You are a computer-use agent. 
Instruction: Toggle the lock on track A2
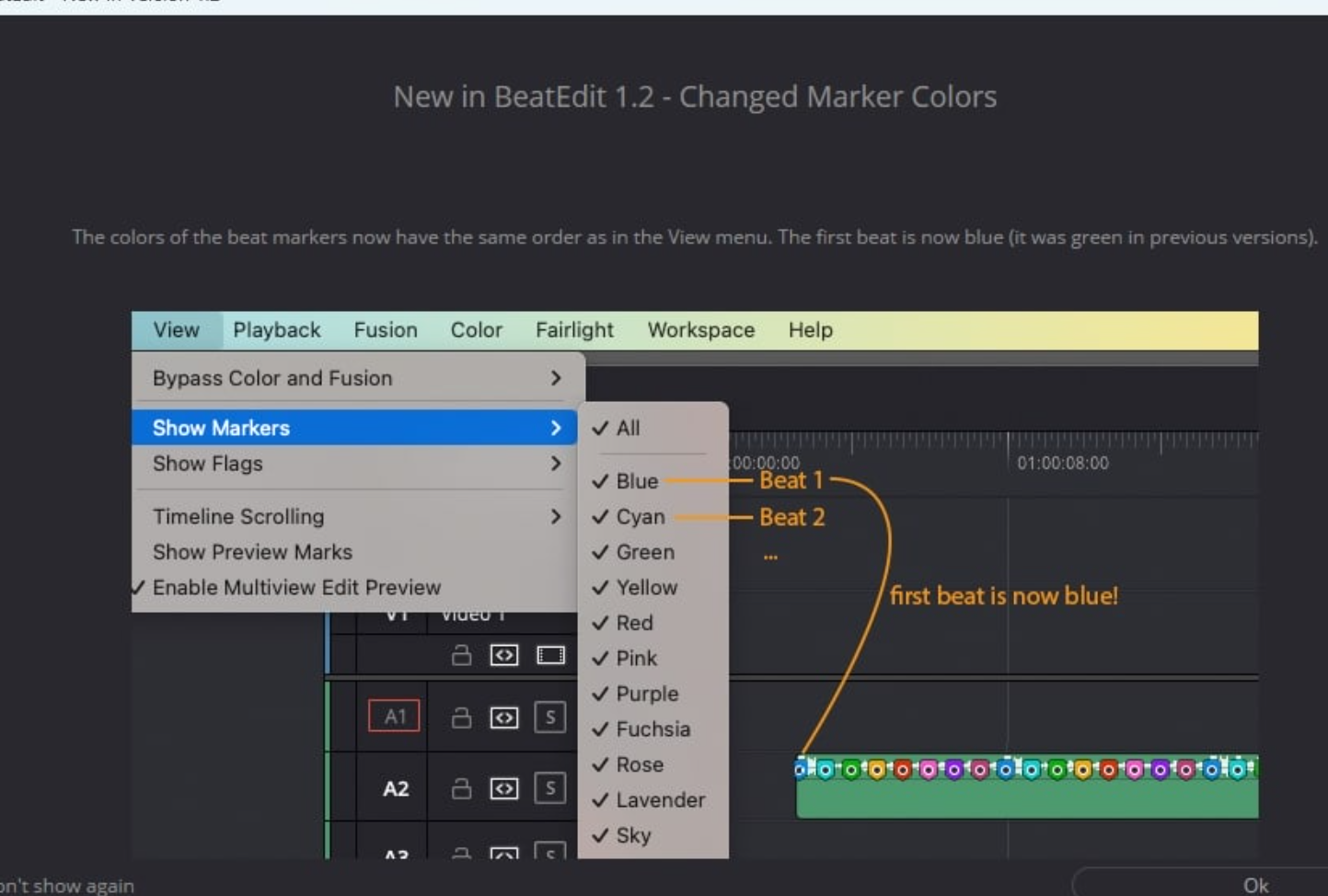461,788
